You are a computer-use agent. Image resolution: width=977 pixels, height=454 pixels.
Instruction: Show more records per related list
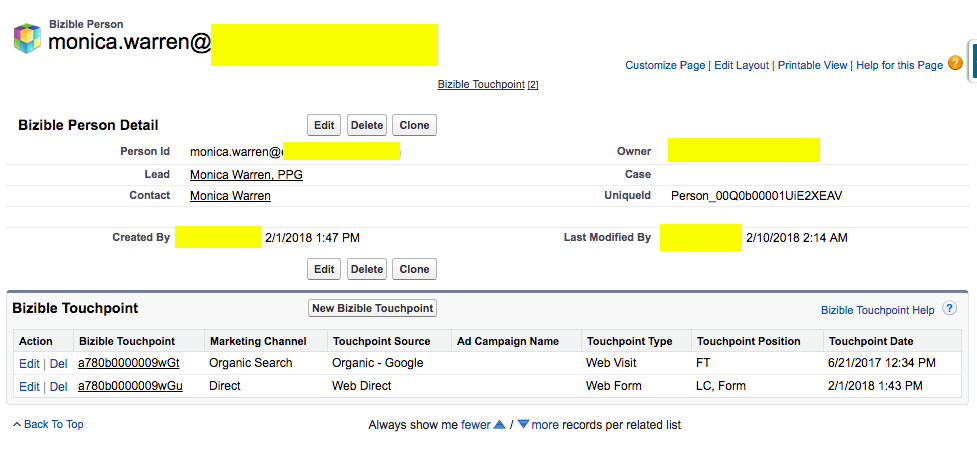(x=545, y=425)
